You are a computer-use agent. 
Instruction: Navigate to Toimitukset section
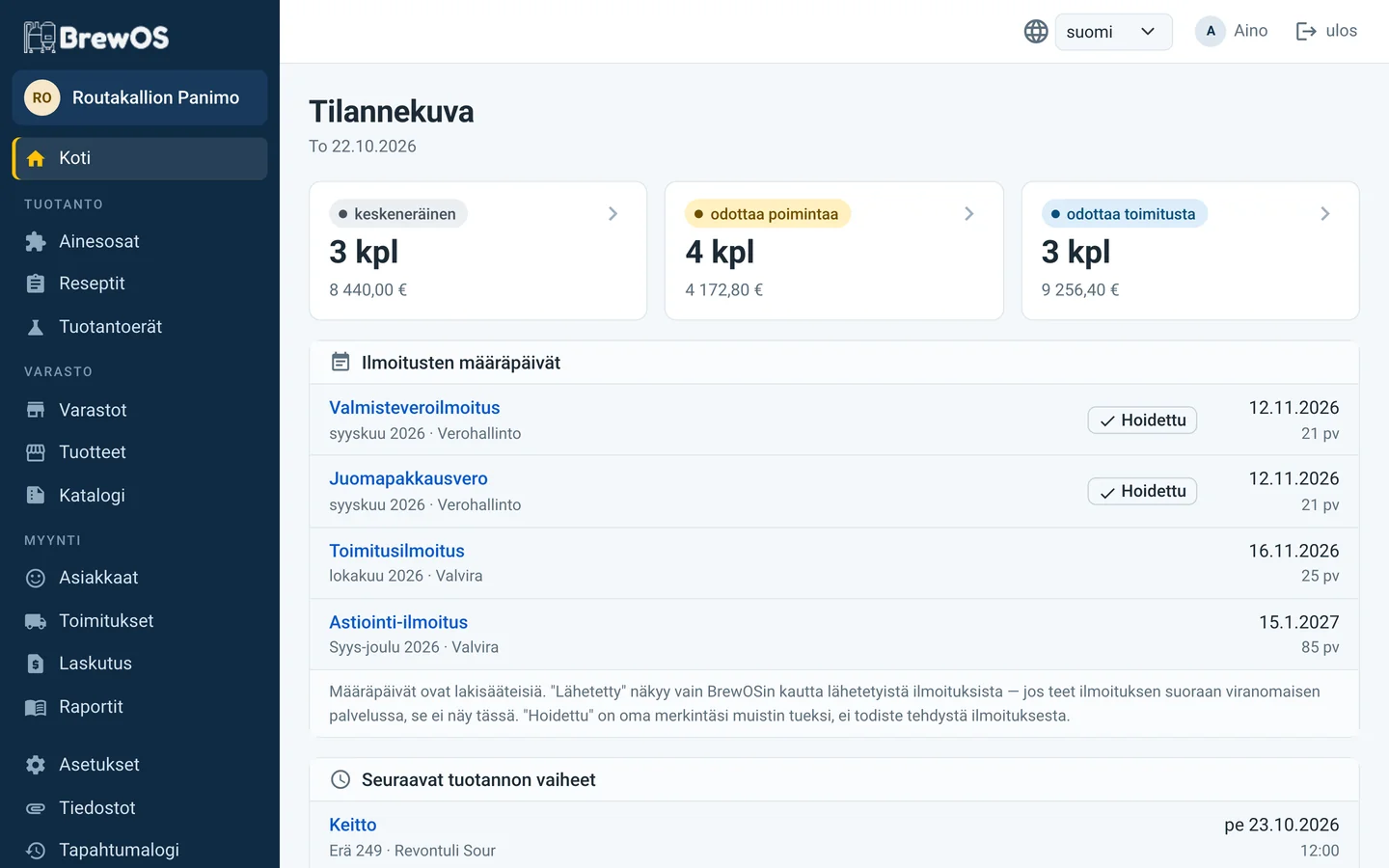click(140, 621)
